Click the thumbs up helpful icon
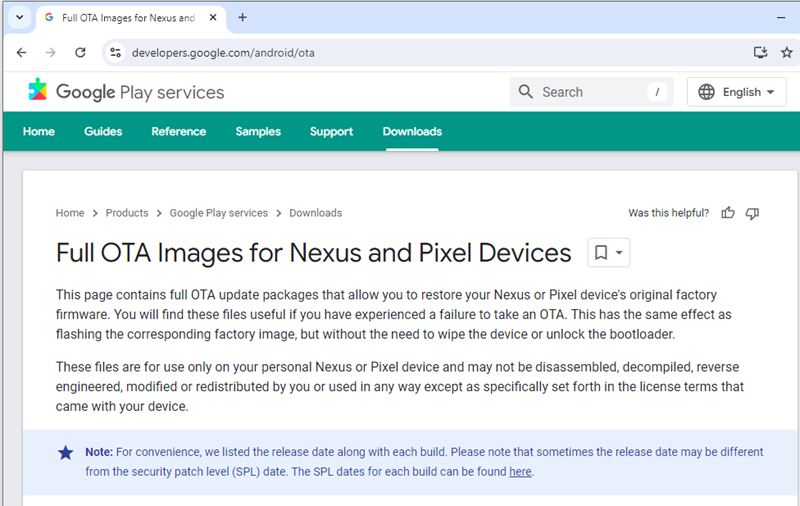This screenshot has width=800, height=506. point(728,213)
